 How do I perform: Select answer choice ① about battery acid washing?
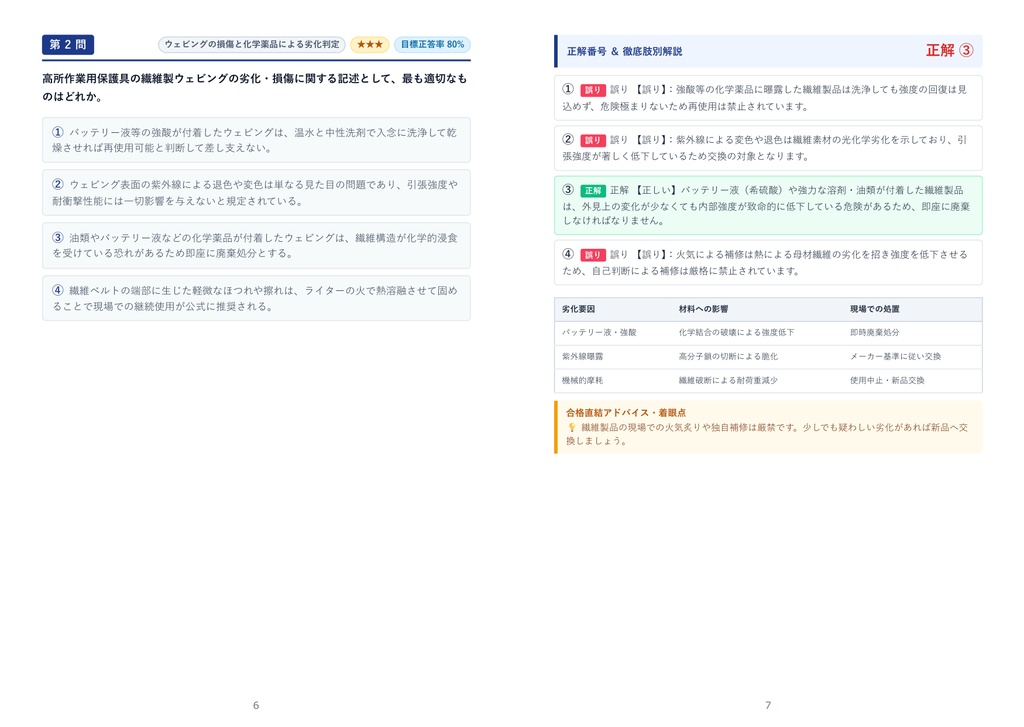256,140
